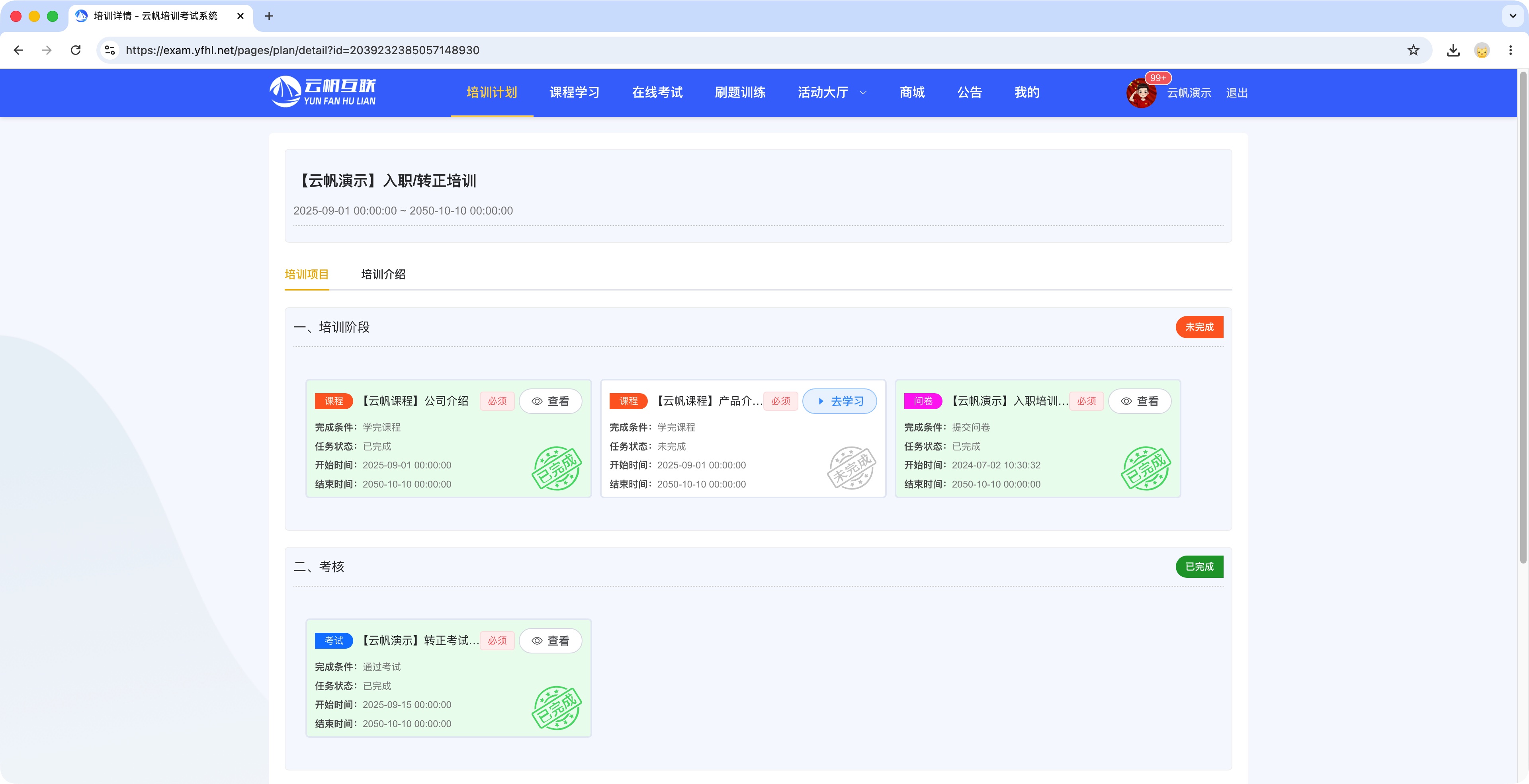Click 去学习 for 产品介 course
1529x784 pixels.
(x=839, y=402)
